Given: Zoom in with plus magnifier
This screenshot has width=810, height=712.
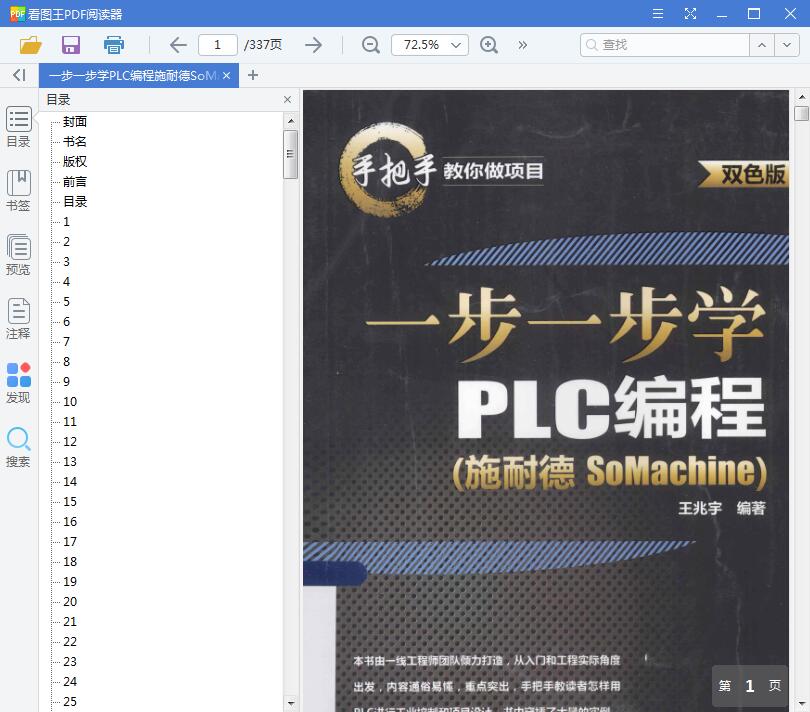Looking at the screenshot, I should pyautogui.click(x=489, y=45).
